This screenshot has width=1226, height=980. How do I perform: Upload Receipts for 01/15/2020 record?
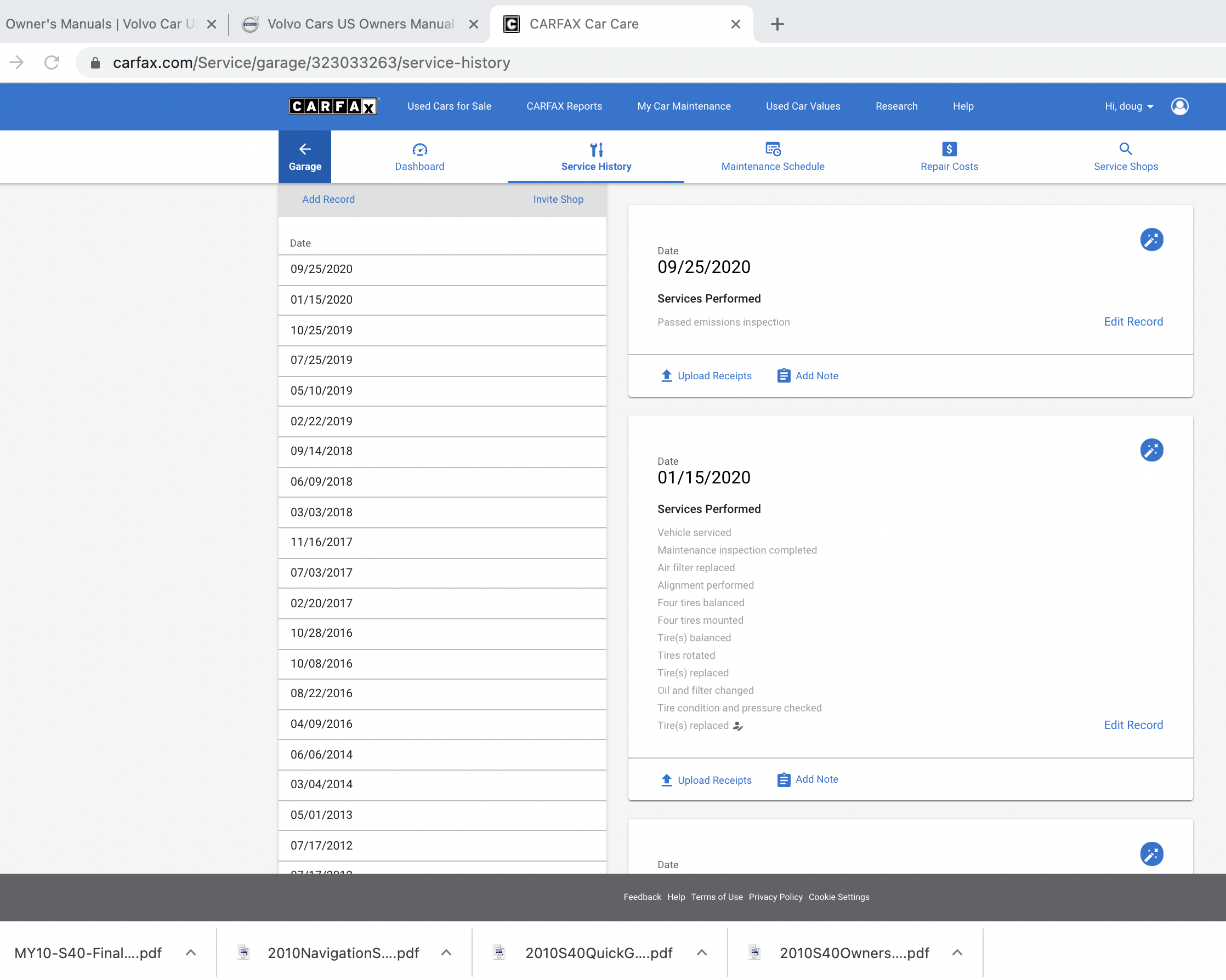point(706,780)
